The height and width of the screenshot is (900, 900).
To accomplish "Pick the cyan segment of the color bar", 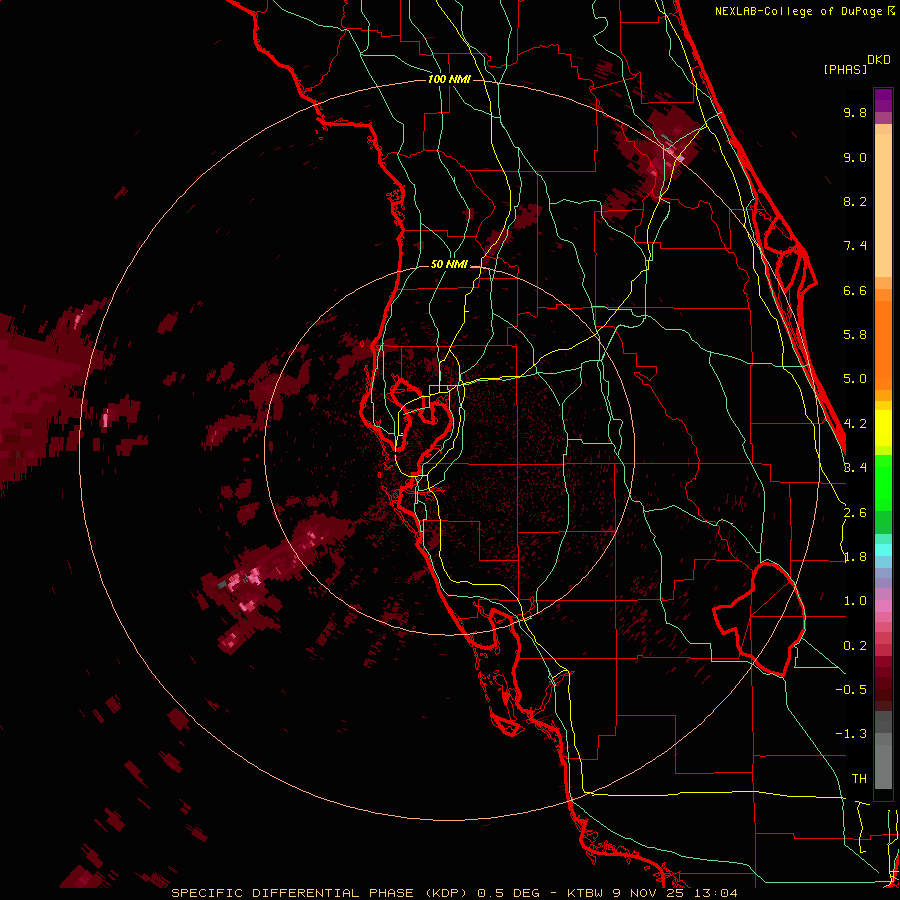I will tap(883, 550).
